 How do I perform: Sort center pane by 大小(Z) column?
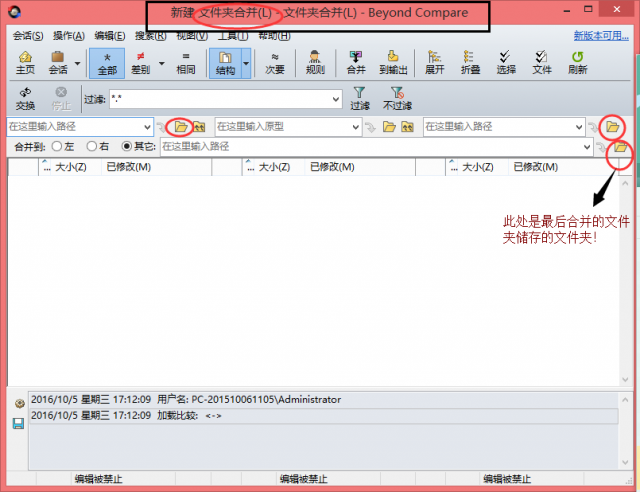tap(274, 167)
